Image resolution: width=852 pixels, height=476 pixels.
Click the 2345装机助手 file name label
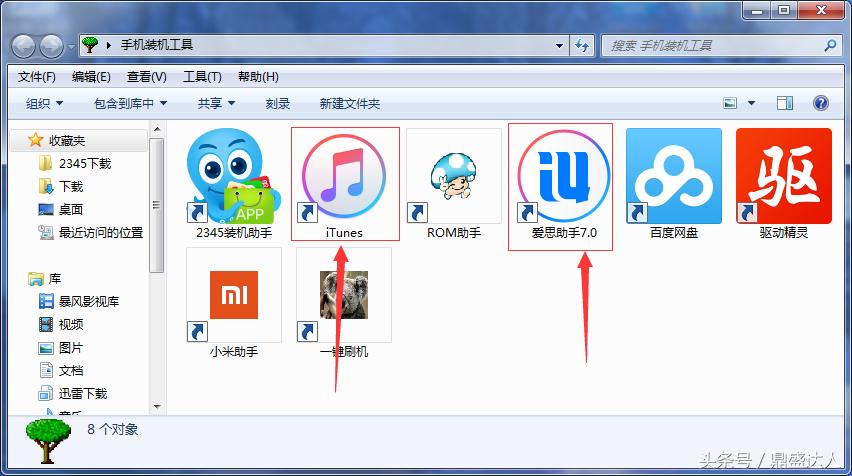pos(234,233)
